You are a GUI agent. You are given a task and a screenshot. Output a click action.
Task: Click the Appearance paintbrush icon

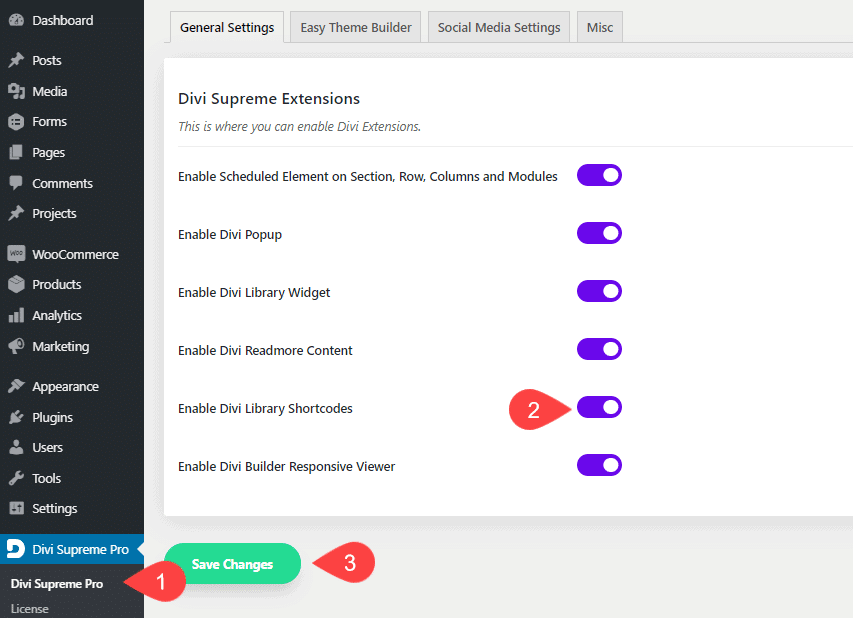coord(16,386)
